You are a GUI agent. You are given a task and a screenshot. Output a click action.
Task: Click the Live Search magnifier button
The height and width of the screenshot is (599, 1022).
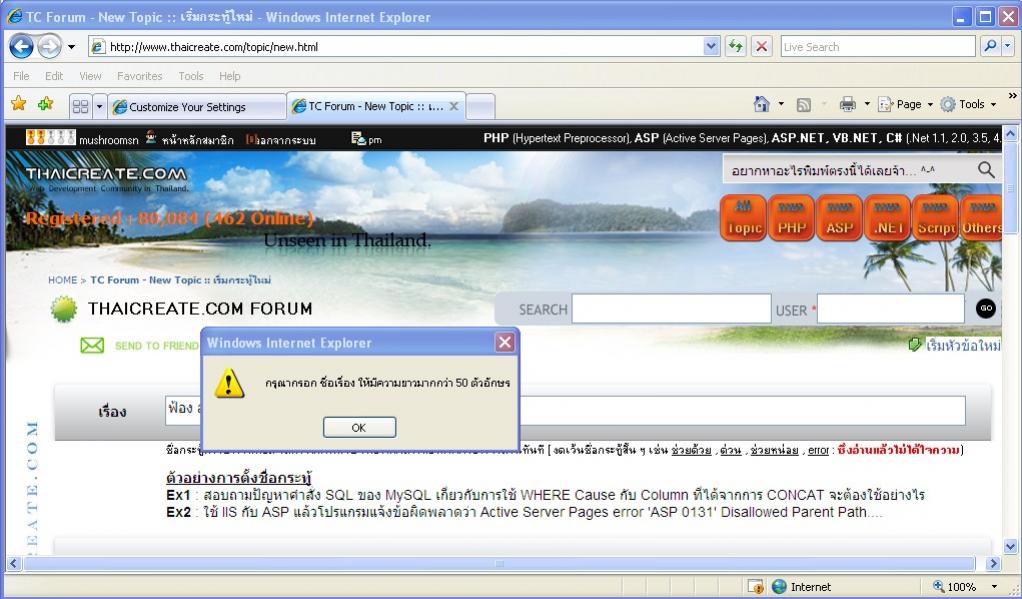989,46
